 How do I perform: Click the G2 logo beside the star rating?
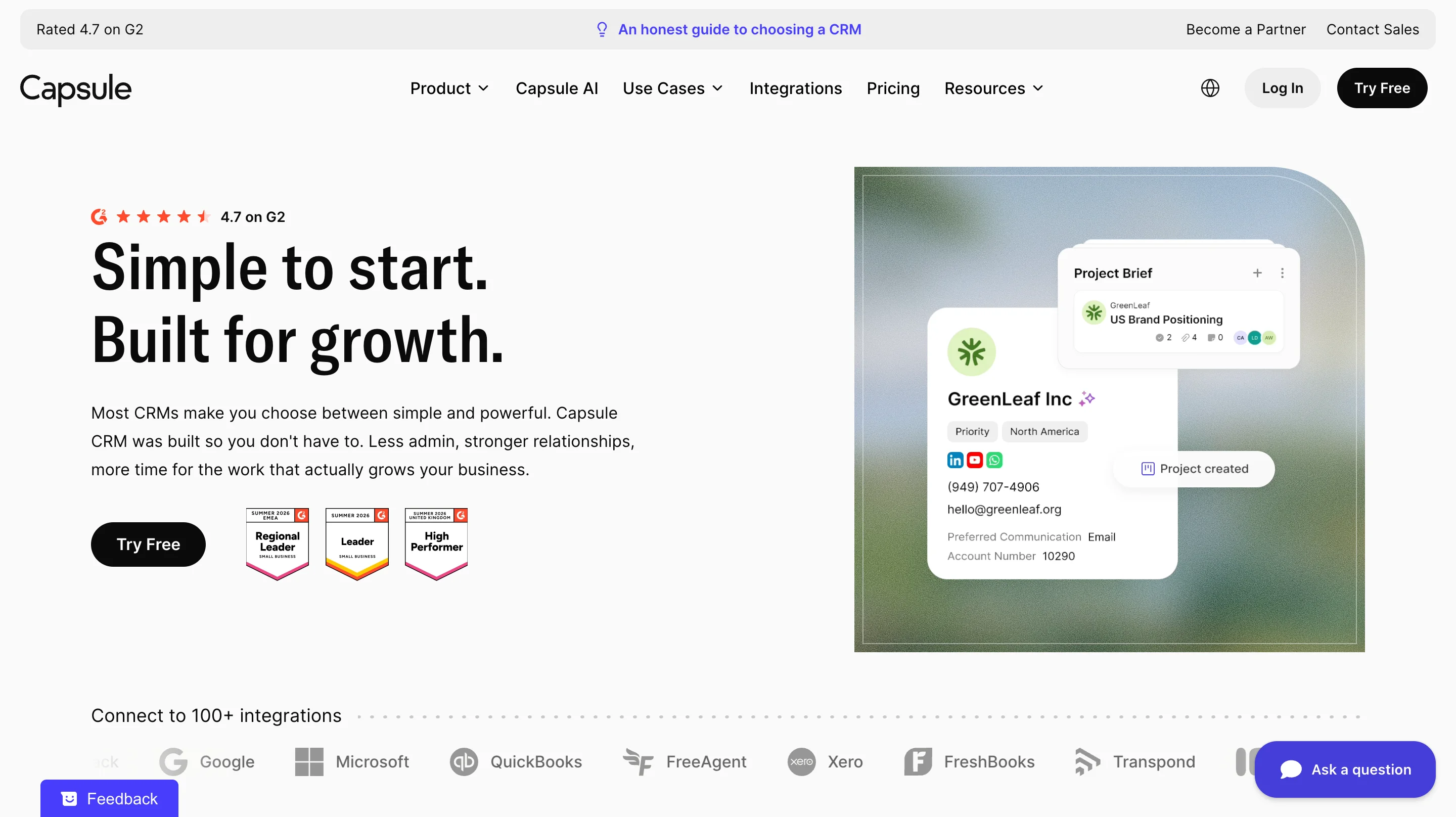click(x=100, y=216)
